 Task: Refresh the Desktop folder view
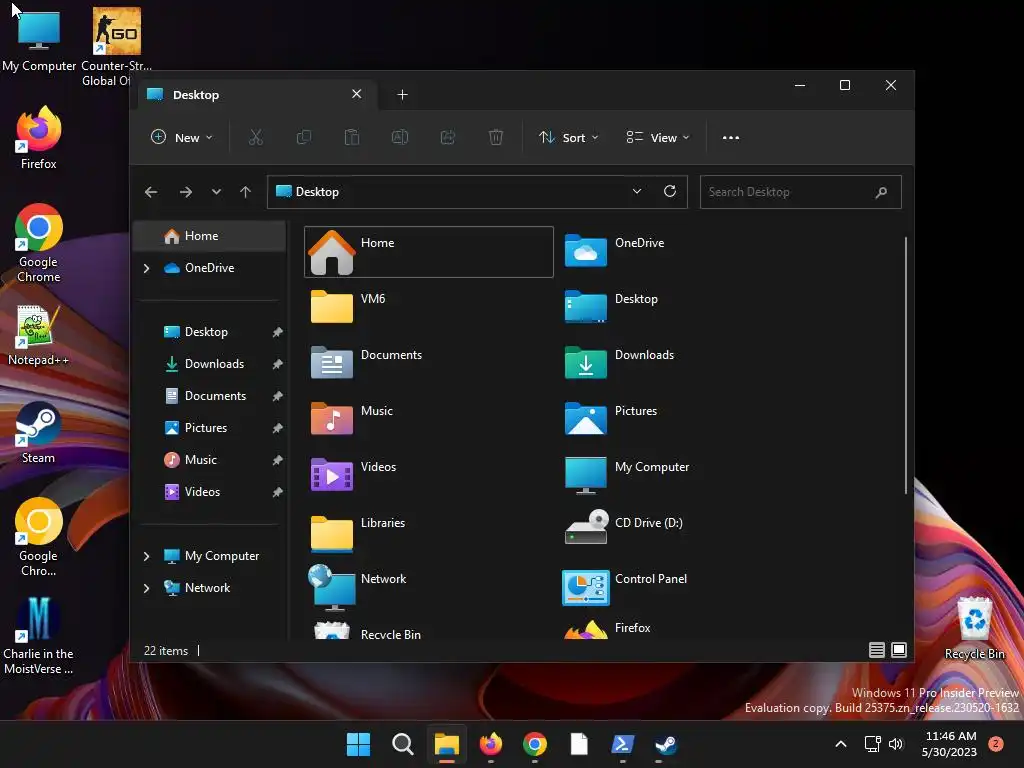tap(669, 191)
